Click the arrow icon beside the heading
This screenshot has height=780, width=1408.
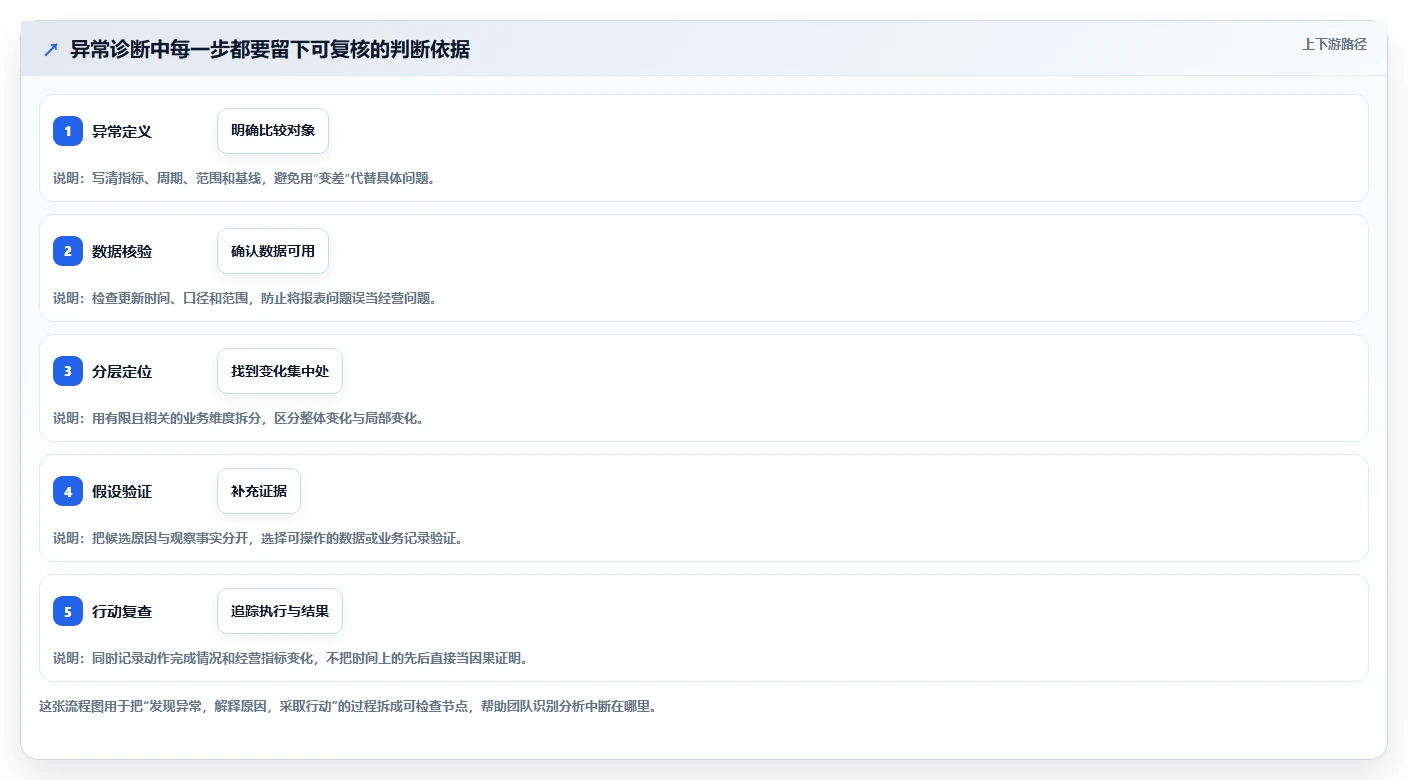click(x=51, y=49)
